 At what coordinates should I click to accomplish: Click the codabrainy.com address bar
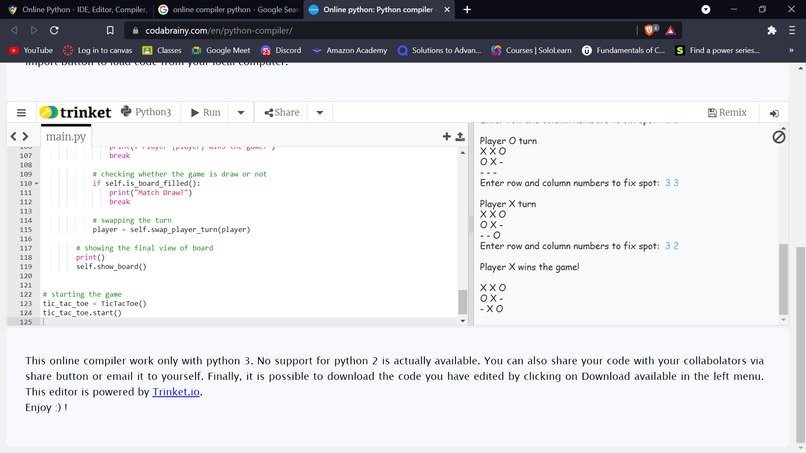380,30
